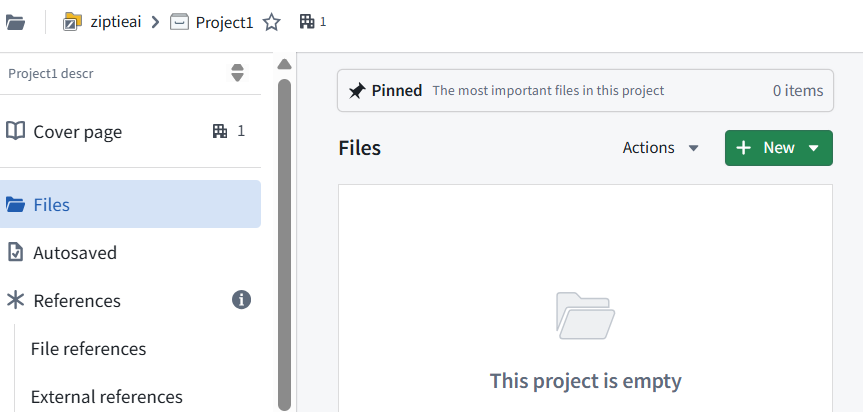Click the open folder icon in the top bar

point(15,23)
